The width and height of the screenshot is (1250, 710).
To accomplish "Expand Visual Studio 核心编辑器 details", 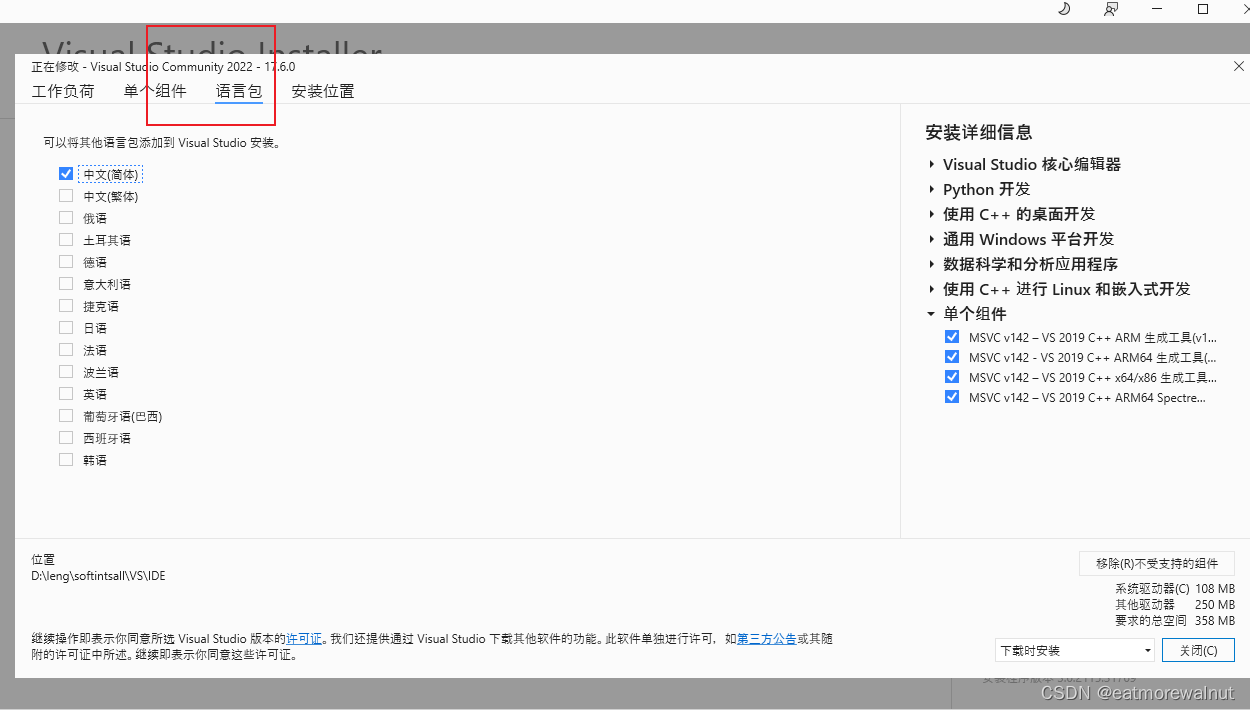I will pyautogui.click(x=931, y=164).
